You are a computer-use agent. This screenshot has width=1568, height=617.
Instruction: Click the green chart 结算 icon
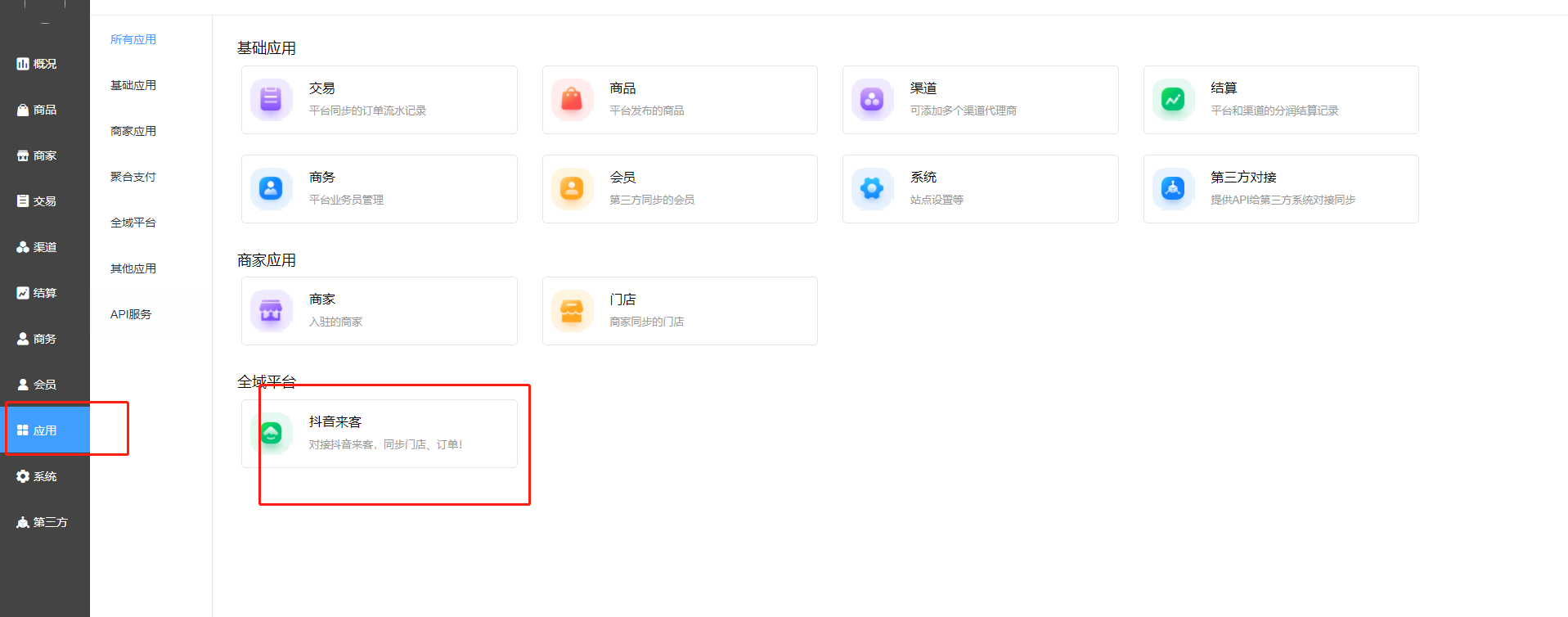tap(1173, 100)
